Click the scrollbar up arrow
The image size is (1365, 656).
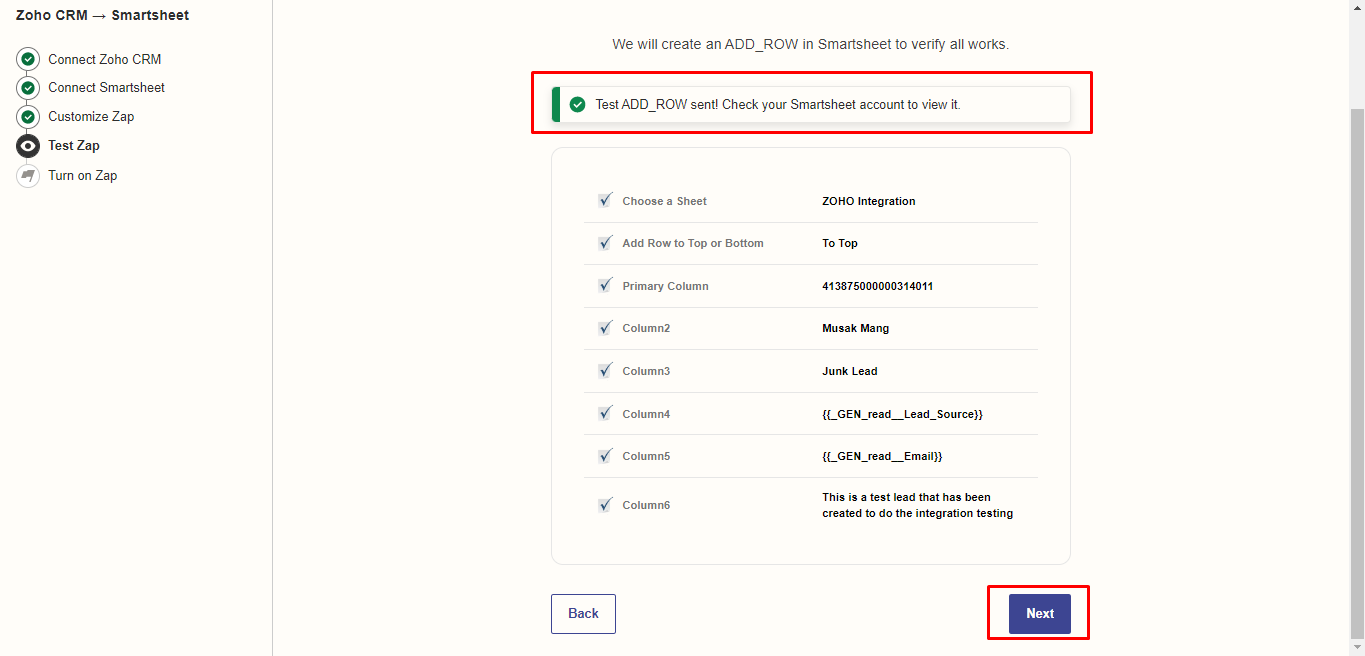click(x=1357, y=7)
